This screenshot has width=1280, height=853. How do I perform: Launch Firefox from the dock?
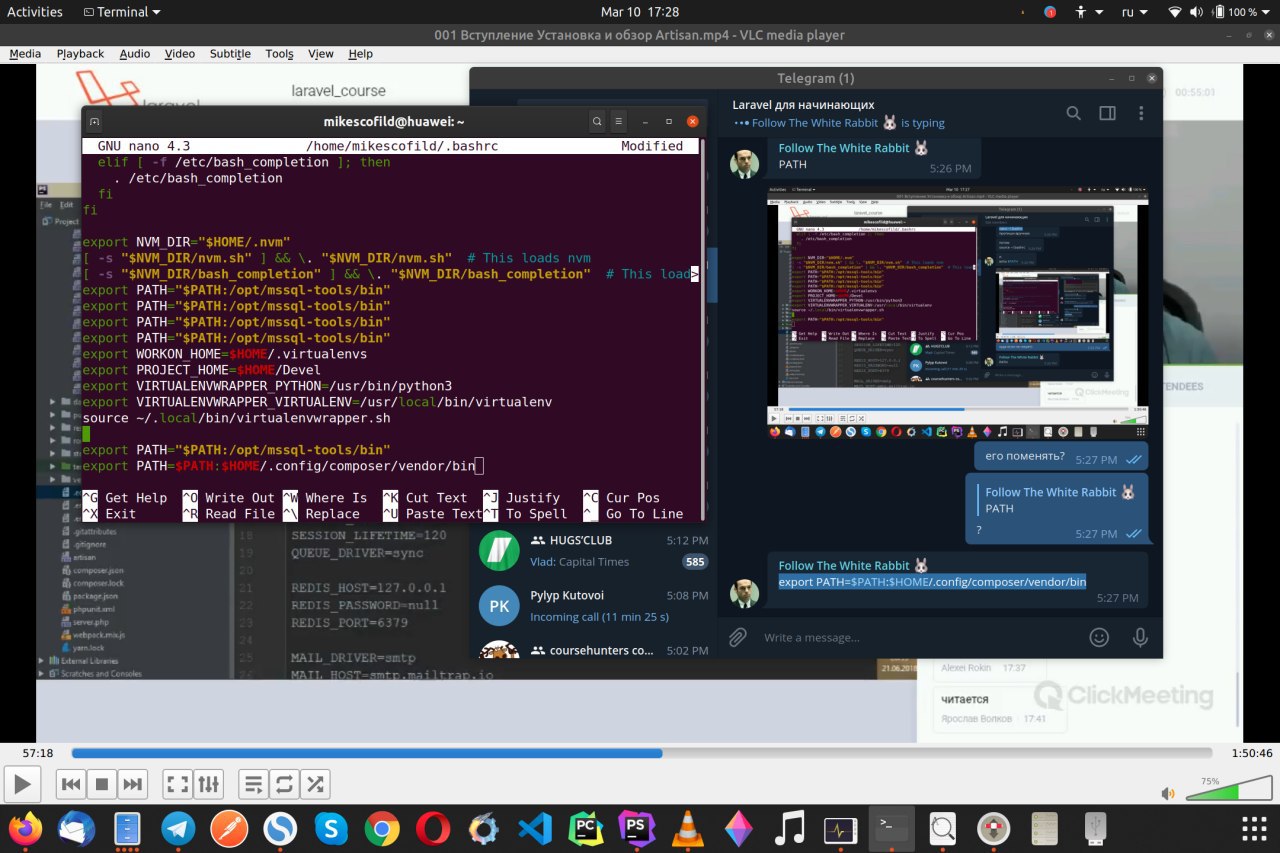(25, 828)
